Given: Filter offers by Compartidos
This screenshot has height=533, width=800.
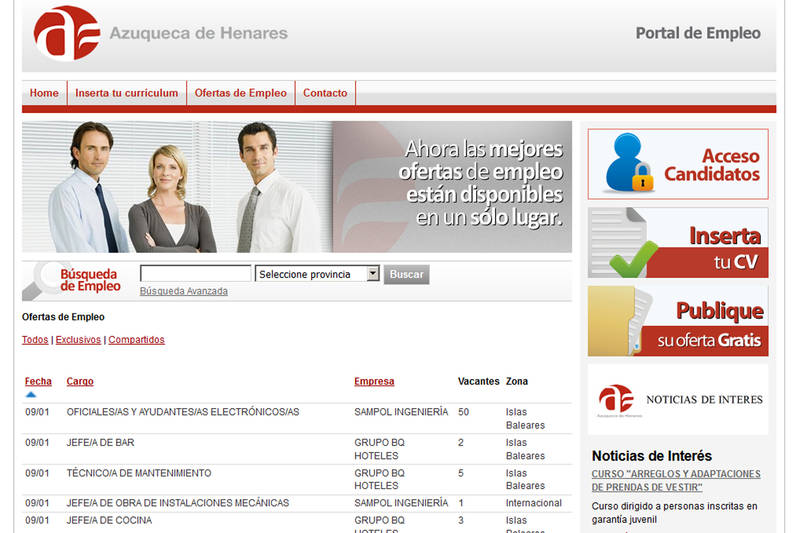Looking at the screenshot, I should (x=136, y=340).
